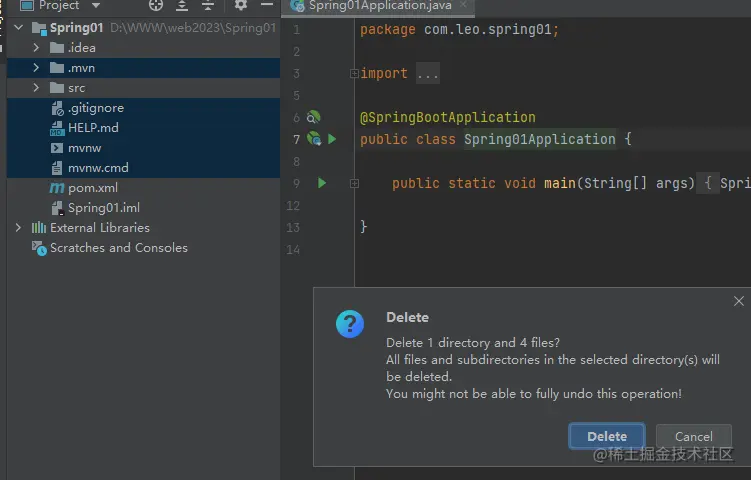Click the Expand All toolbar icon

click(x=182, y=6)
